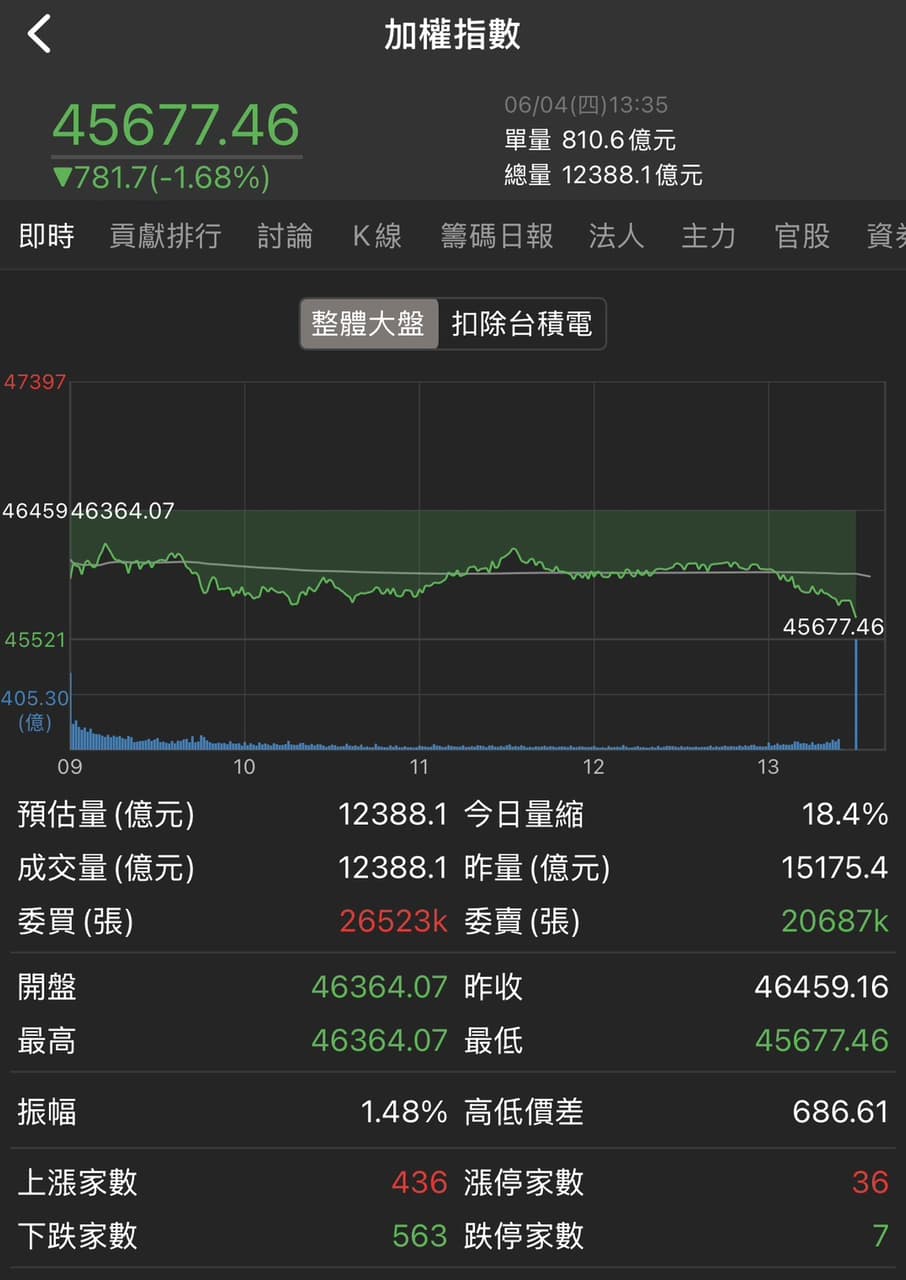The height and width of the screenshot is (1280, 906).
Task: Tap the partially visible 資券 tab
Action: tap(886, 236)
